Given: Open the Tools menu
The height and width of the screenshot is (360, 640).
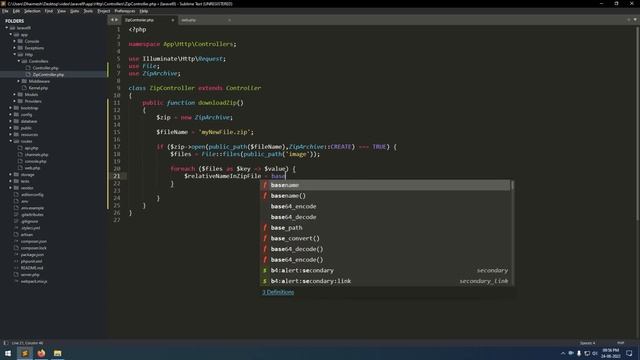Looking at the screenshot, I should pyautogui.click(x=88, y=11).
